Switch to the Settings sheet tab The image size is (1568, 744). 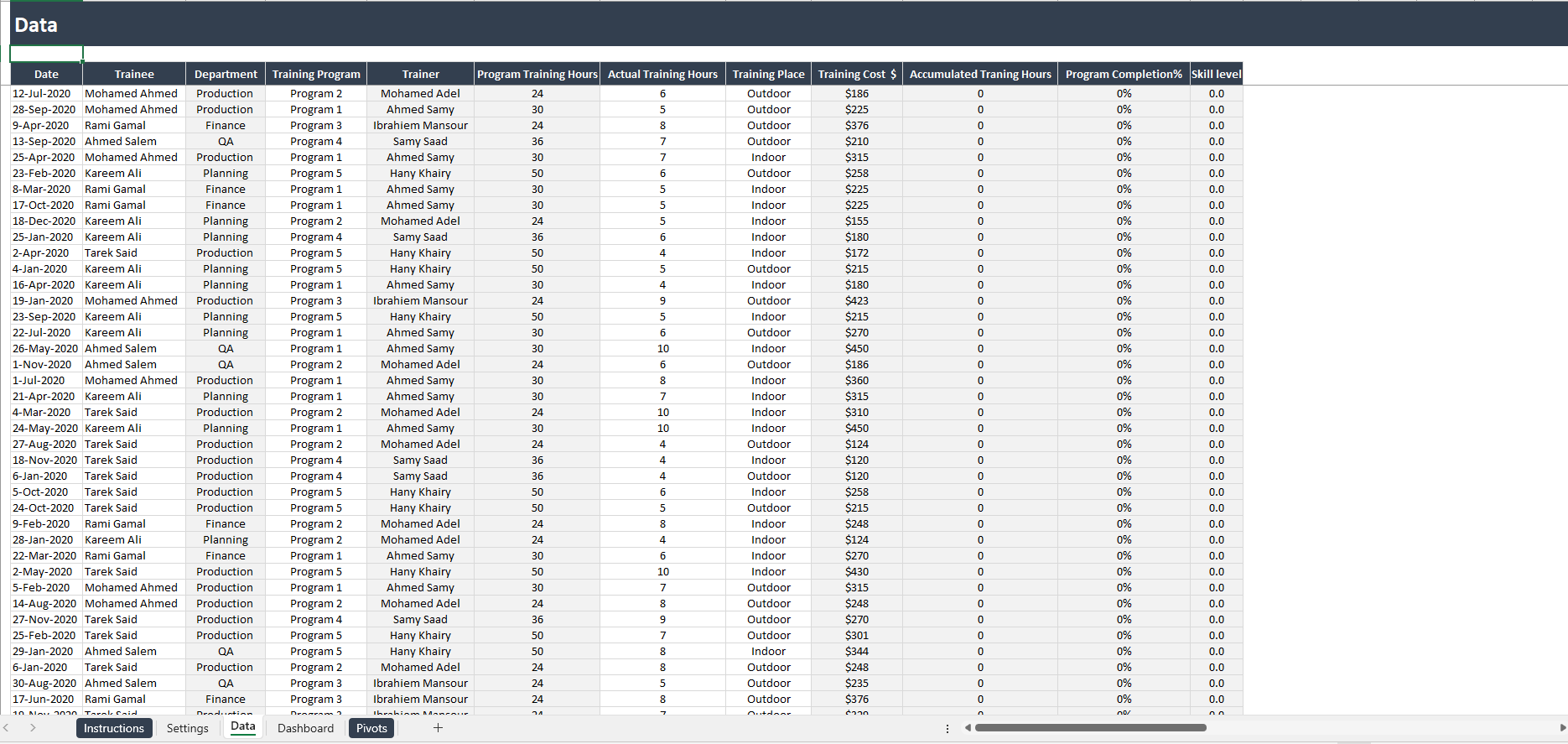pyautogui.click(x=187, y=728)
